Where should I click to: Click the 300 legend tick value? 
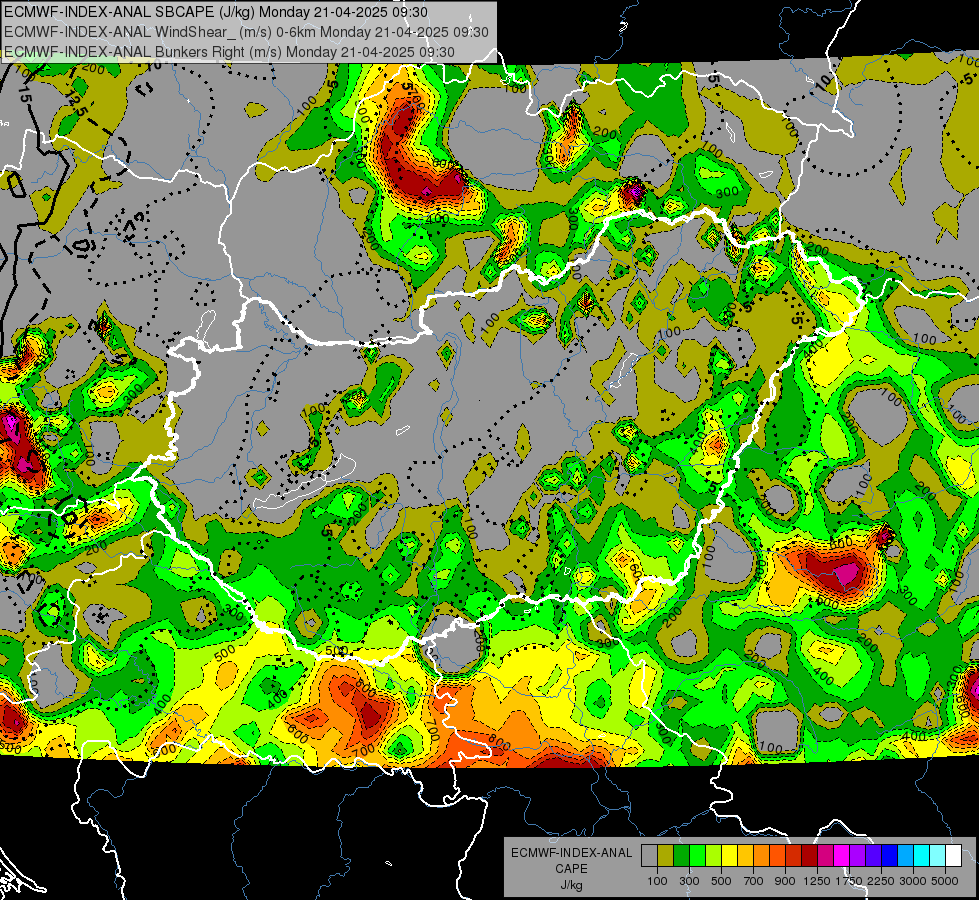tap(689, 881)
